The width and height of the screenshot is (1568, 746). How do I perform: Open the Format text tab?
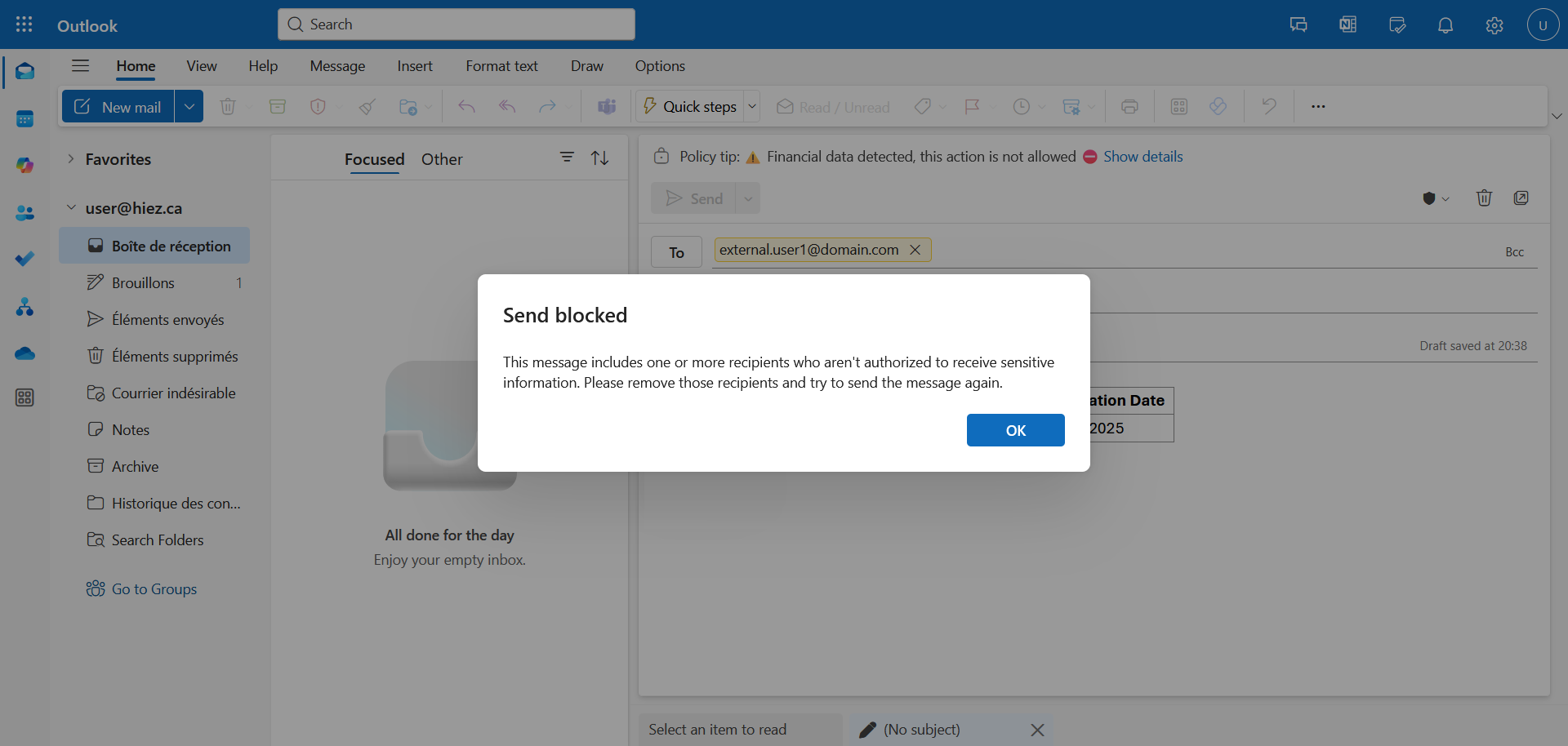pos(501,66)
